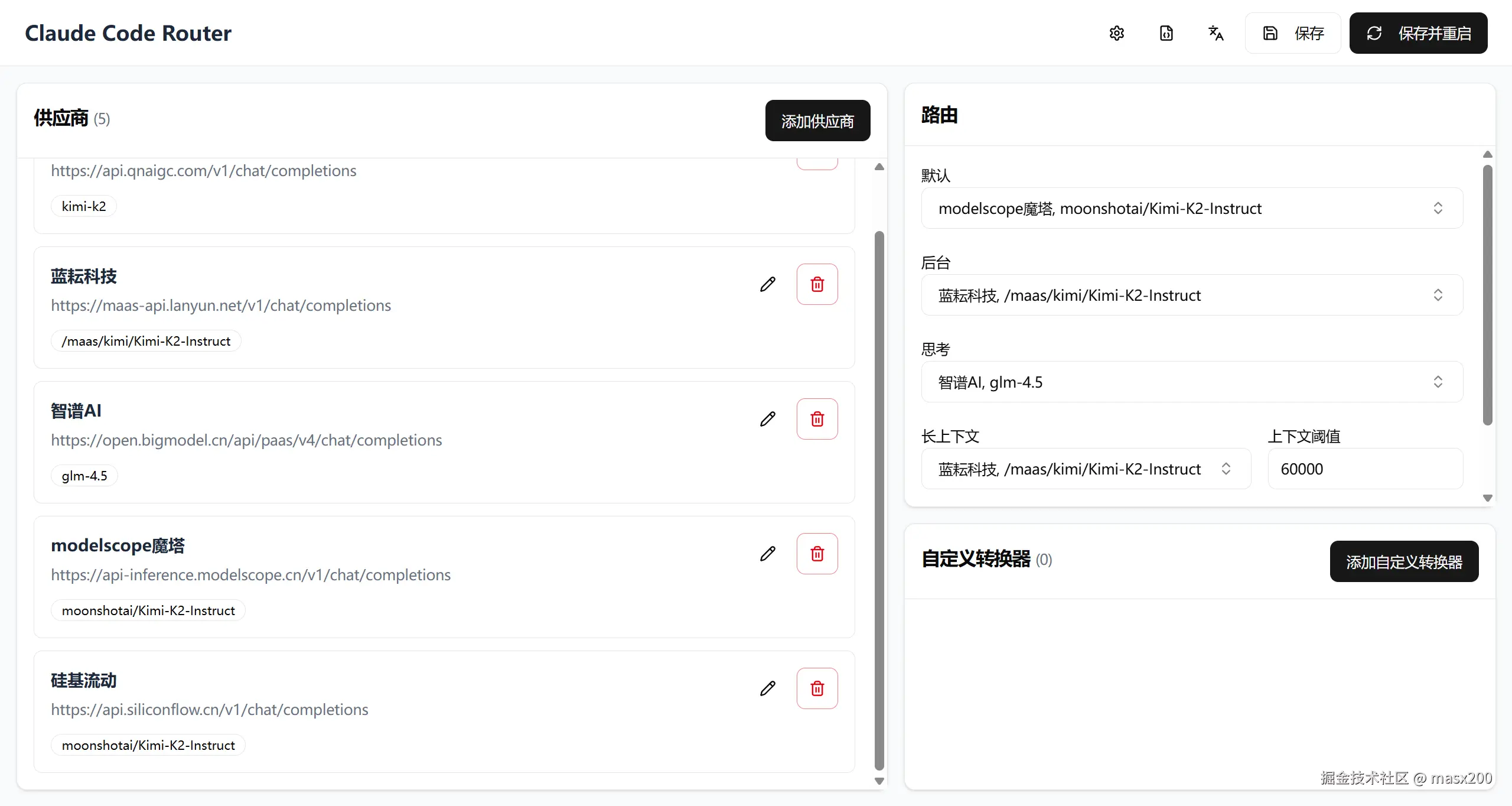Edit the 硅基流动 provider
This screenshot has height=806, width=1512.
[x=767, y=688]
